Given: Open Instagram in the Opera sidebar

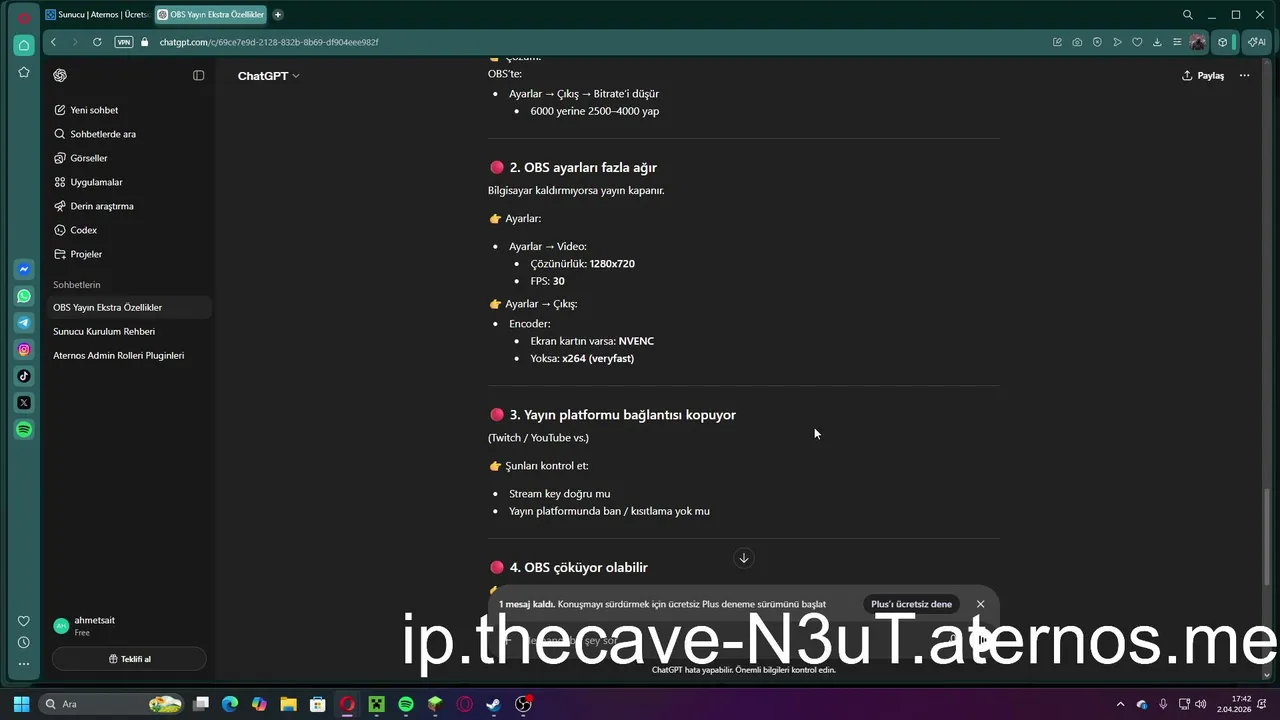Looking at the screenshot, I should pyautogui.click(x=24, y=350).
